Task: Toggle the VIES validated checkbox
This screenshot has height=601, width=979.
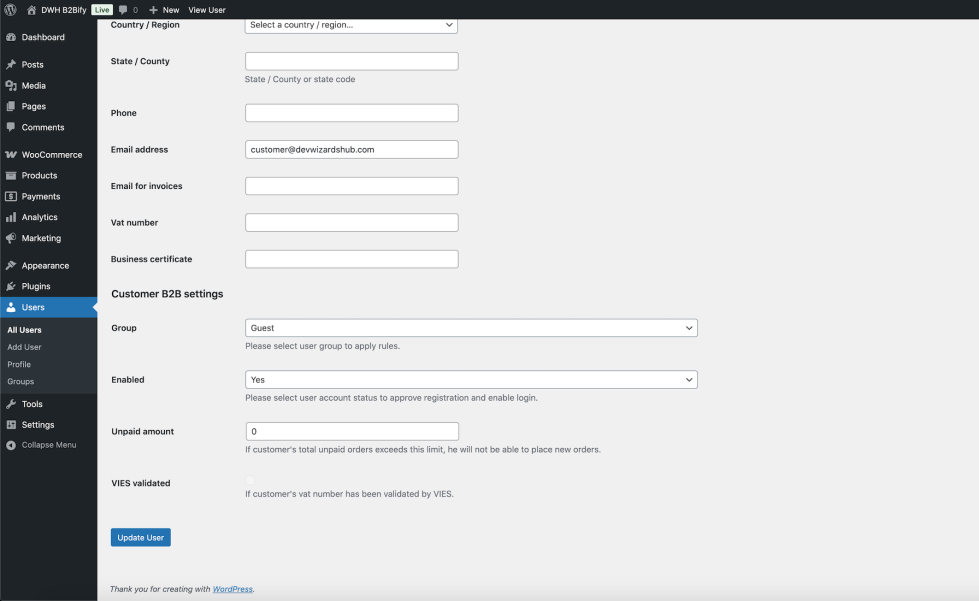Action: (250, 482)
